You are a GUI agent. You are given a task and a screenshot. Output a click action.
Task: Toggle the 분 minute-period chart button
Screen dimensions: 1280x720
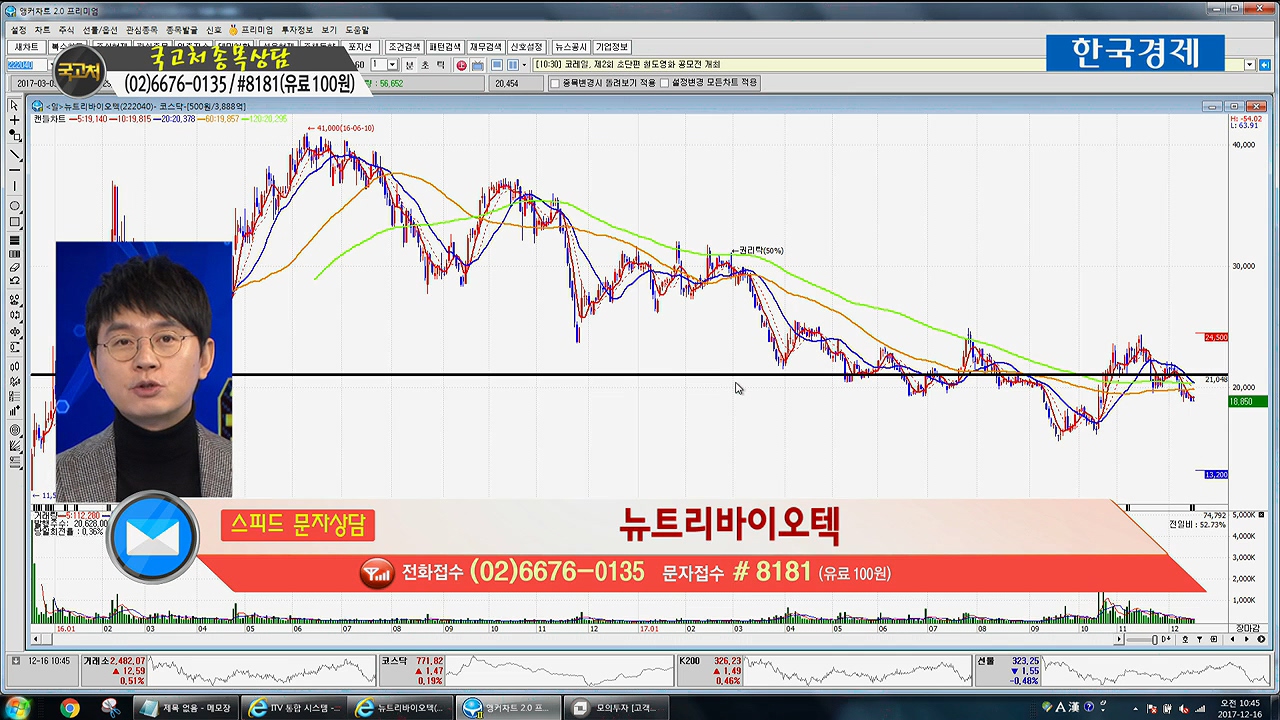point(409,65)
